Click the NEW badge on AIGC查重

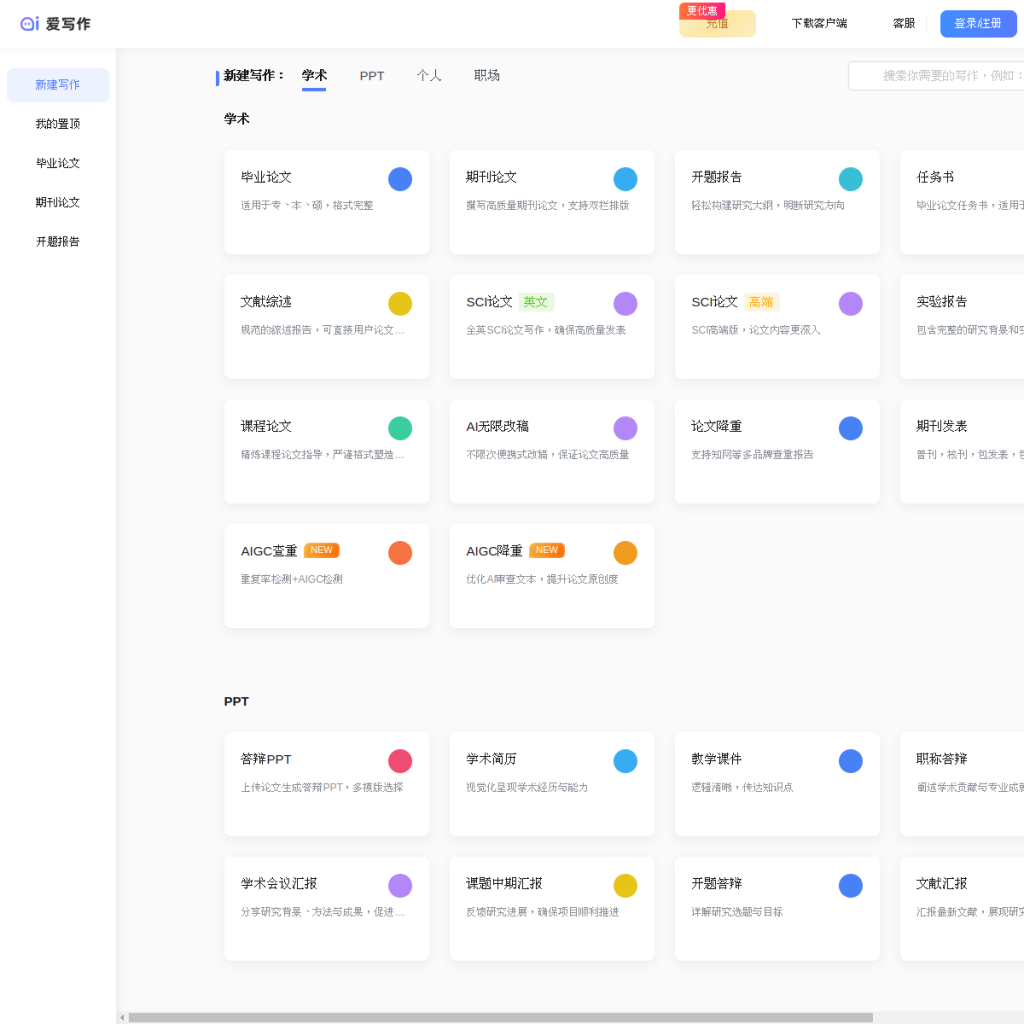coord(321,551)
